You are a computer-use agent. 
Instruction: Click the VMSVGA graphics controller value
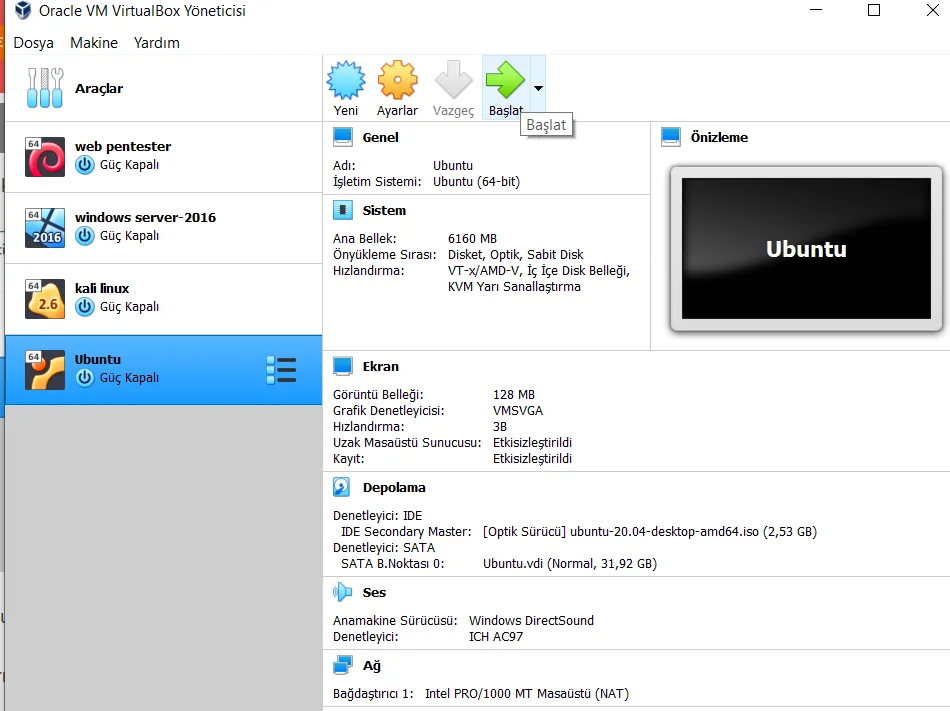517,411
